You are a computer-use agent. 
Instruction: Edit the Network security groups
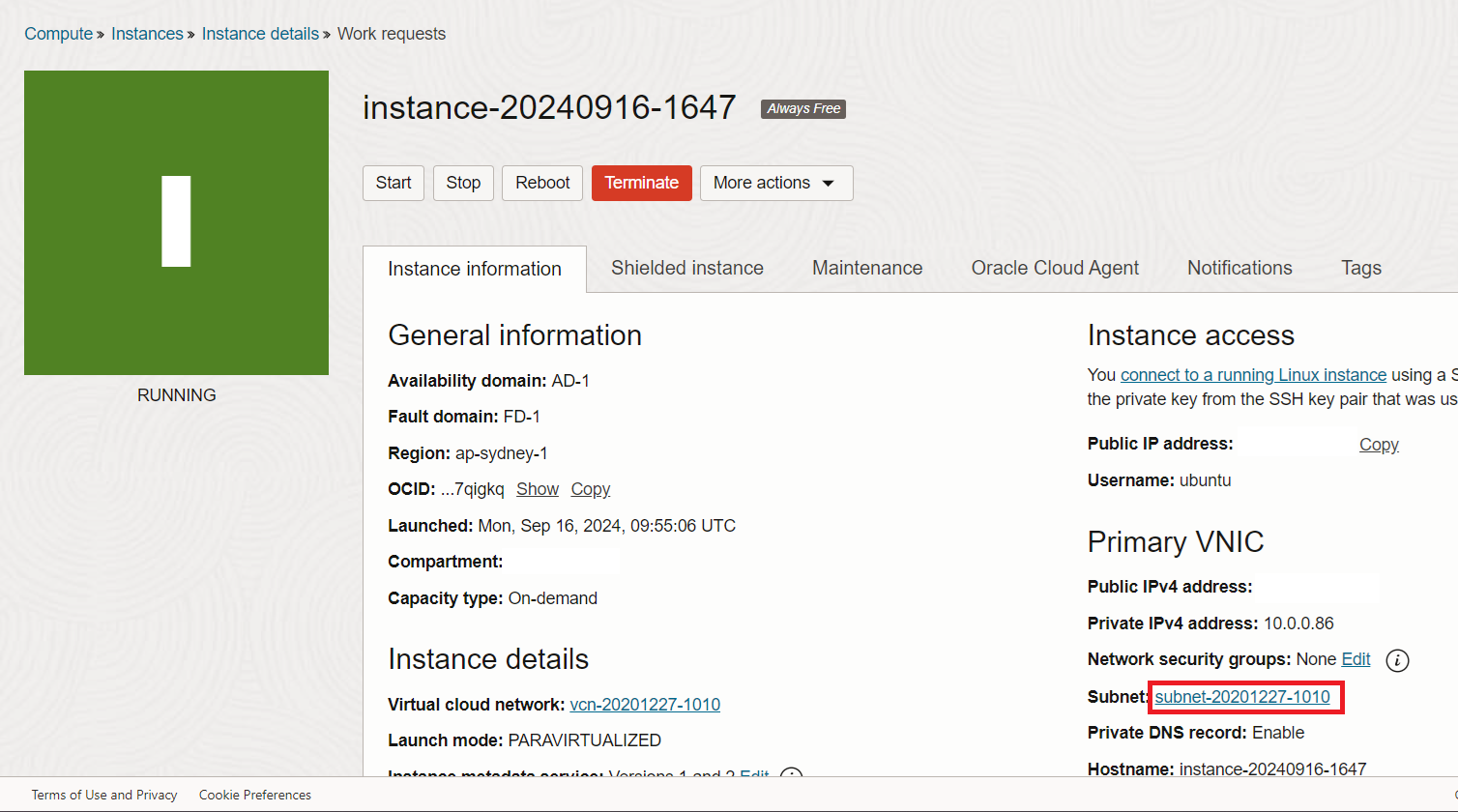point(1356,659)
